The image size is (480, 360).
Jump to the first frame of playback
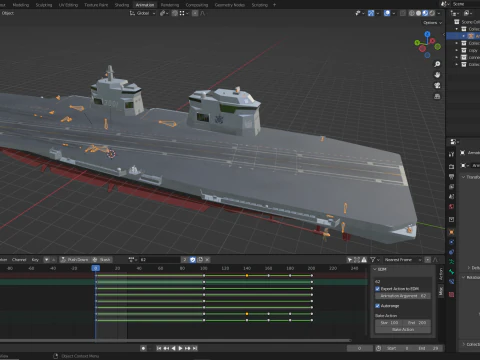coord(159,348)
